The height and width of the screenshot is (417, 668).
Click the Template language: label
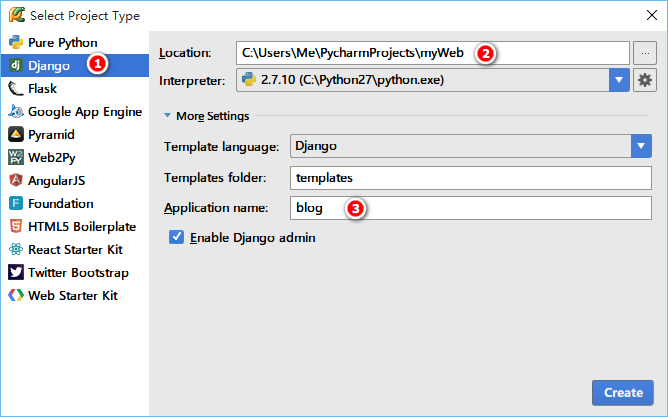[222, 147]
